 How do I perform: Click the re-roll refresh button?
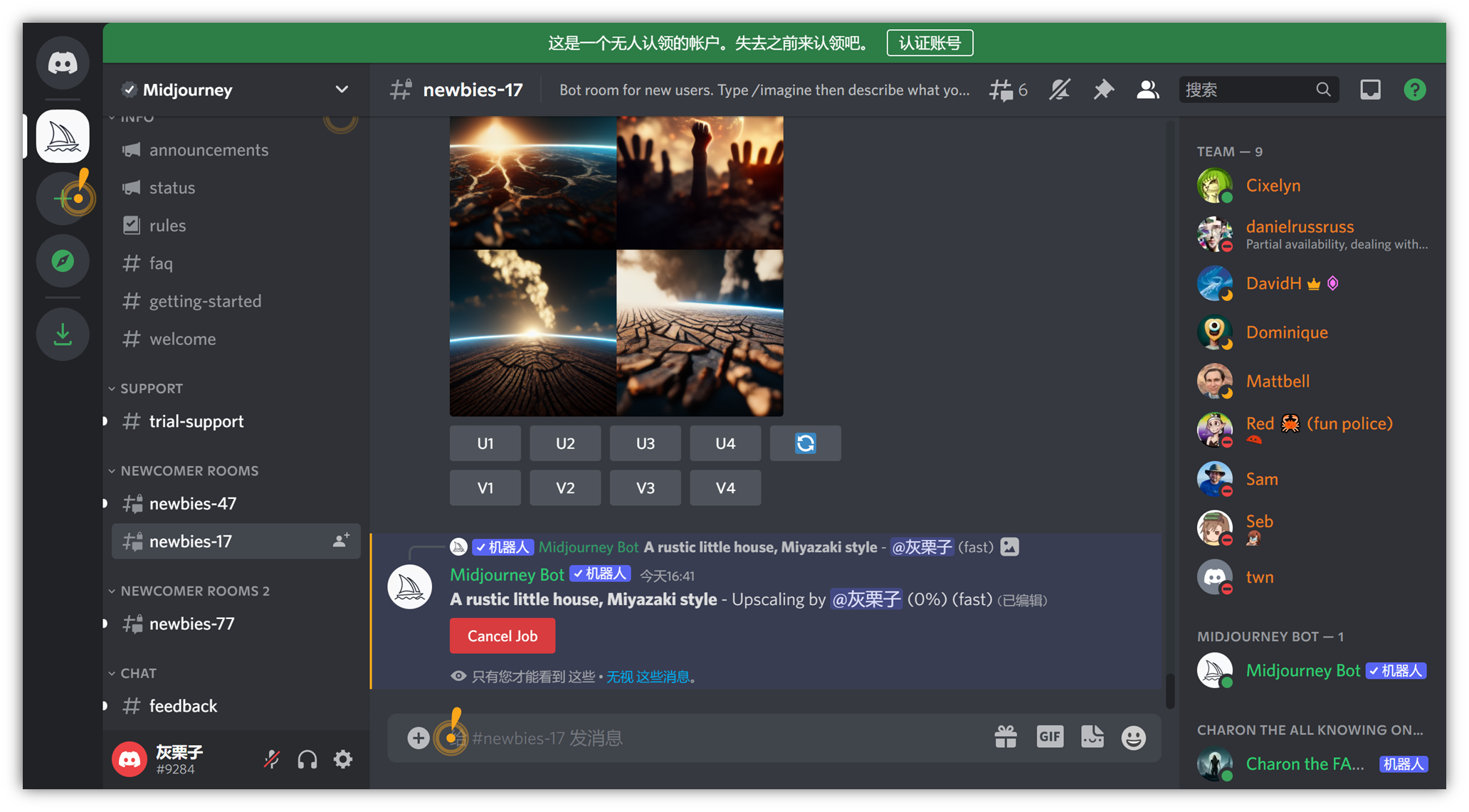pyautogui.click(x=805, y=443)
